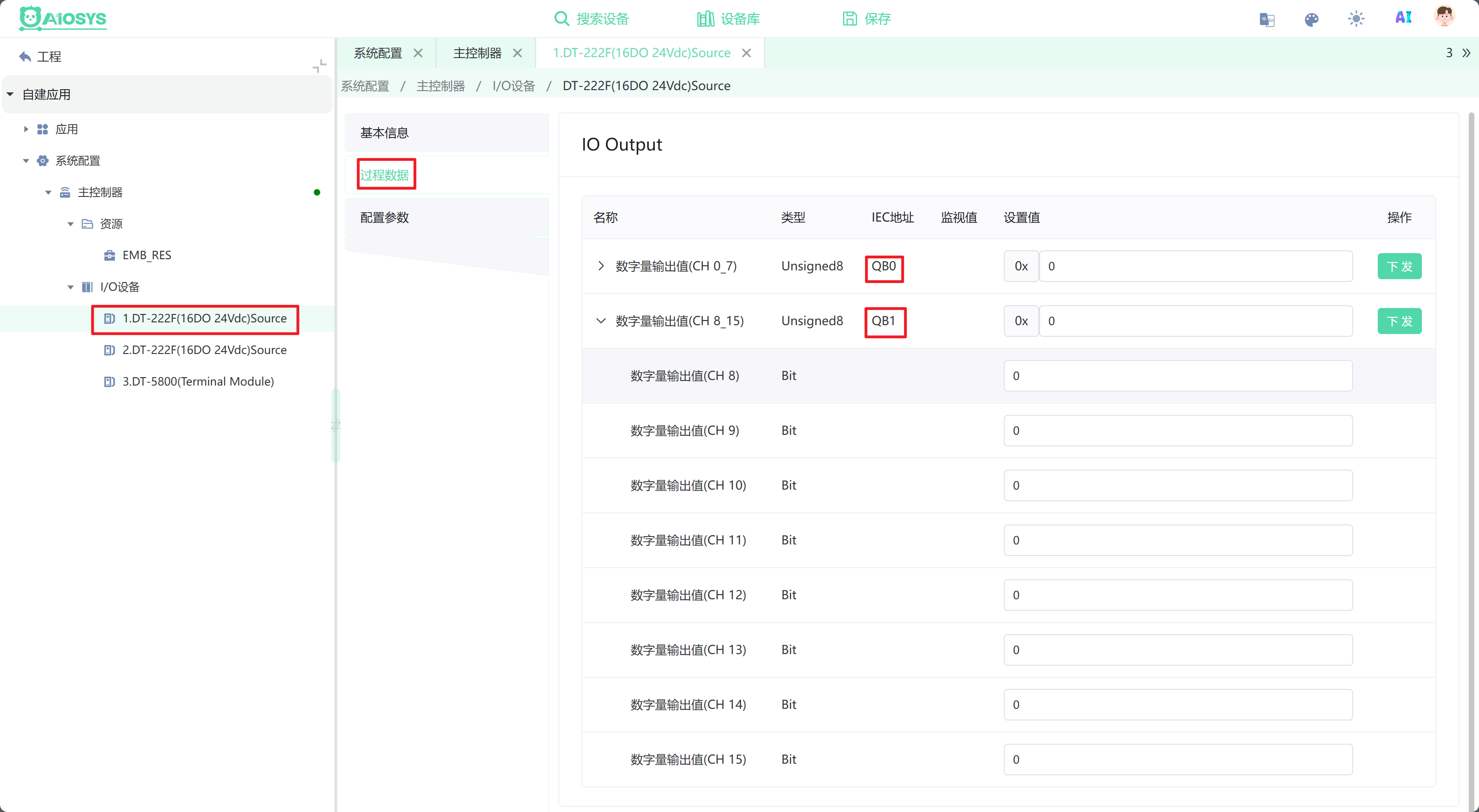Click 下发 button for CH 0_7
The width and height of the screenshot is (1479, 812).
click(1399, 266)
